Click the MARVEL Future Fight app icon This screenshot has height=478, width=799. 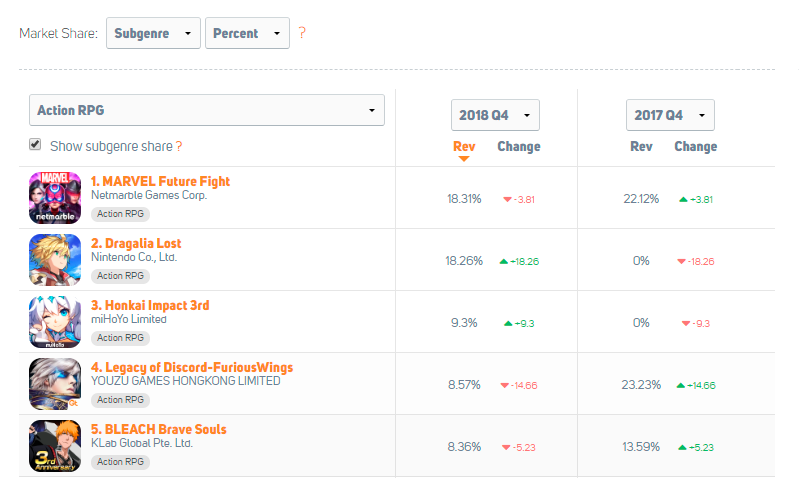pyautogui.click(x=55, y=198)
